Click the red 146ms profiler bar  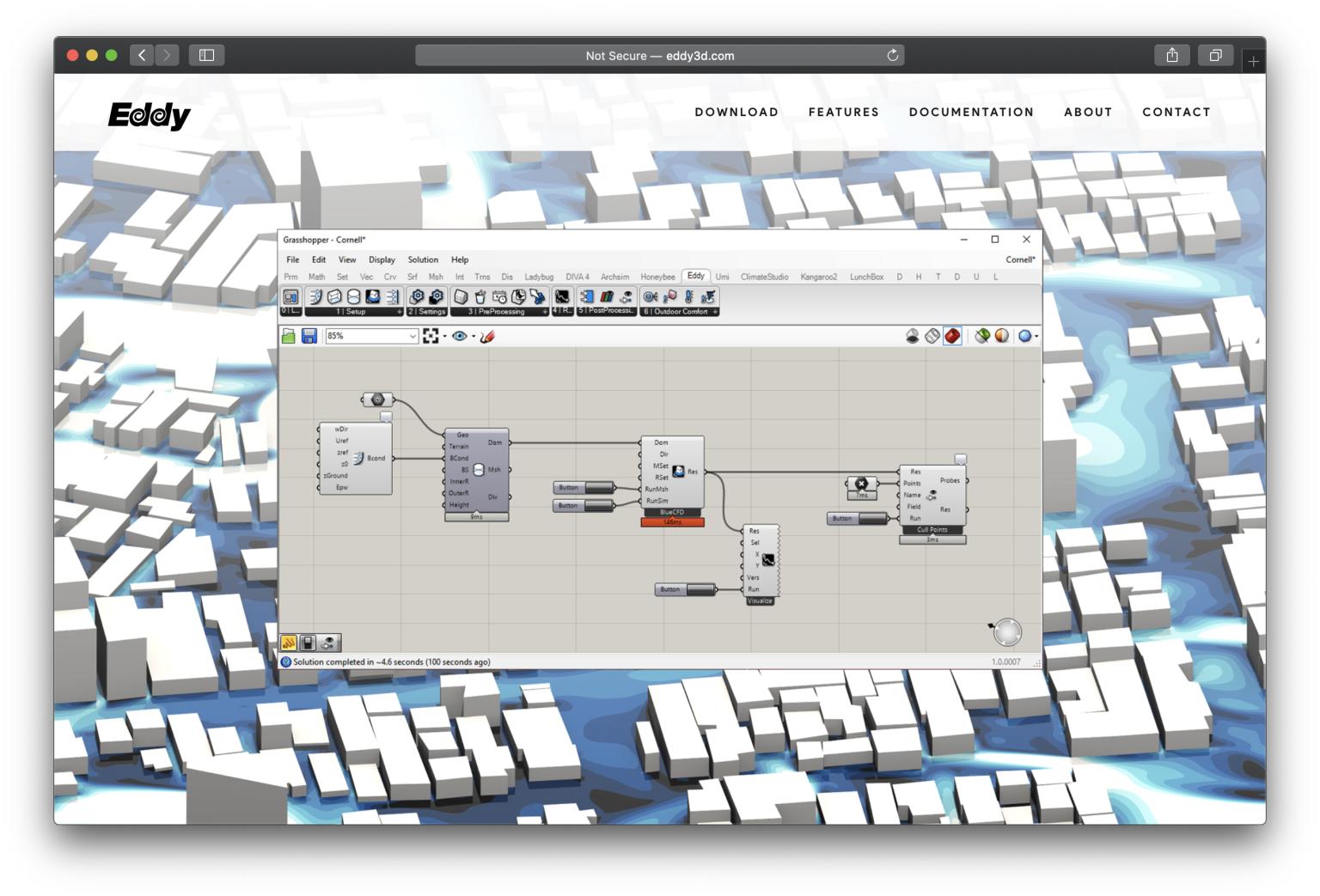672,522
